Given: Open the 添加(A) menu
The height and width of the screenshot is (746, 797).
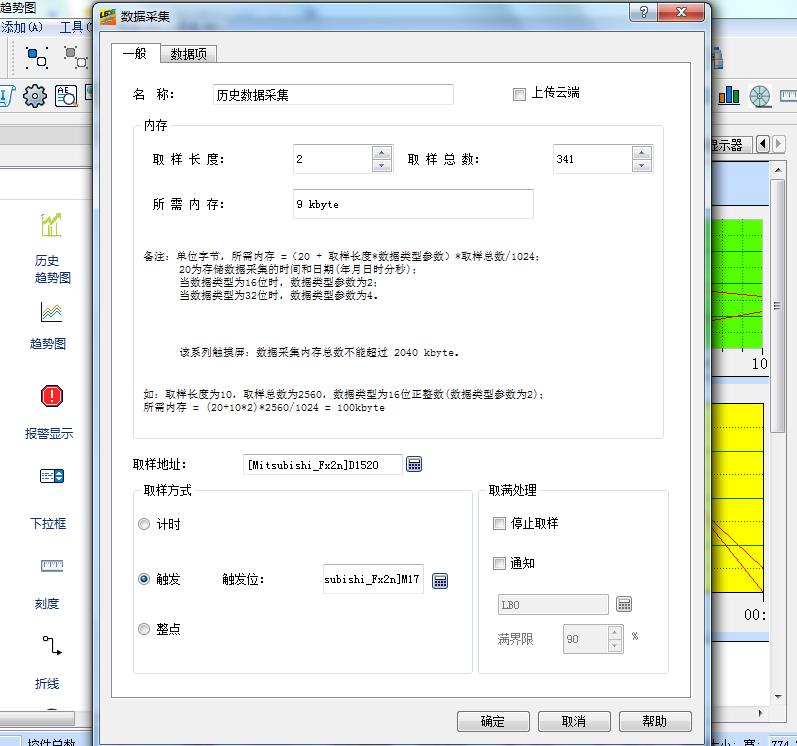Looking at the screenshot, I should (x=22, y=27).
